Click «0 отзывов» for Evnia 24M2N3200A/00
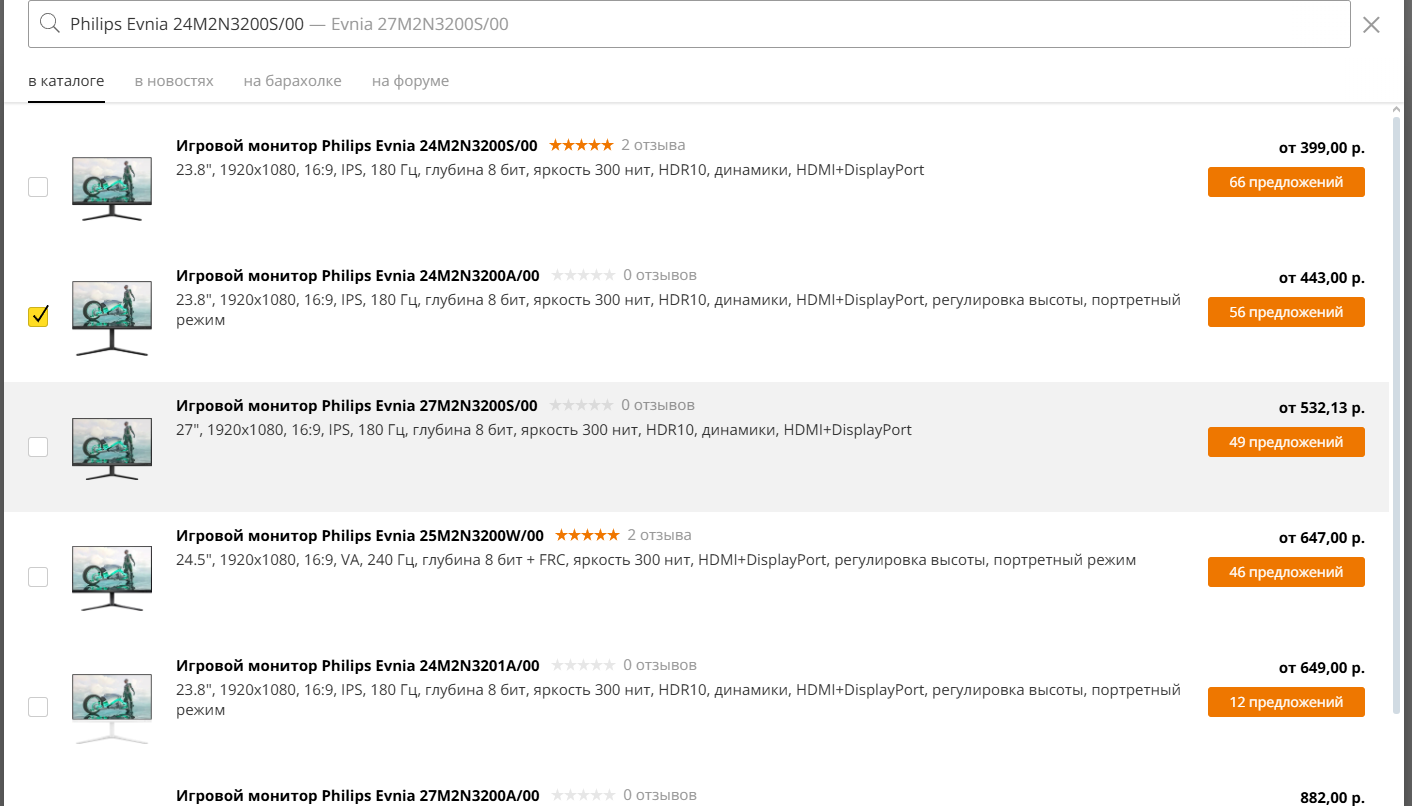The width and height of the screenshot is (1412, 806). coord(660,275)
